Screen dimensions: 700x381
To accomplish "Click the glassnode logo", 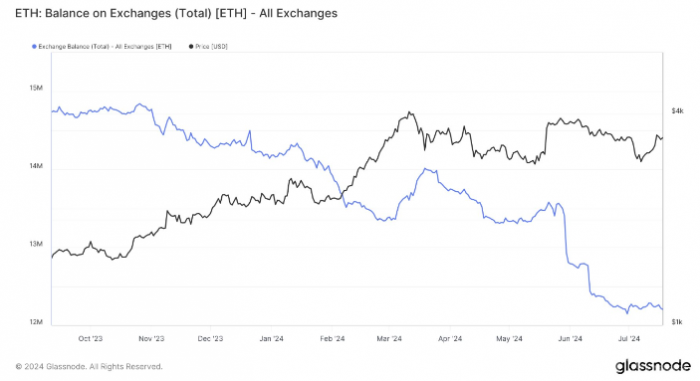I will (653, 366).
